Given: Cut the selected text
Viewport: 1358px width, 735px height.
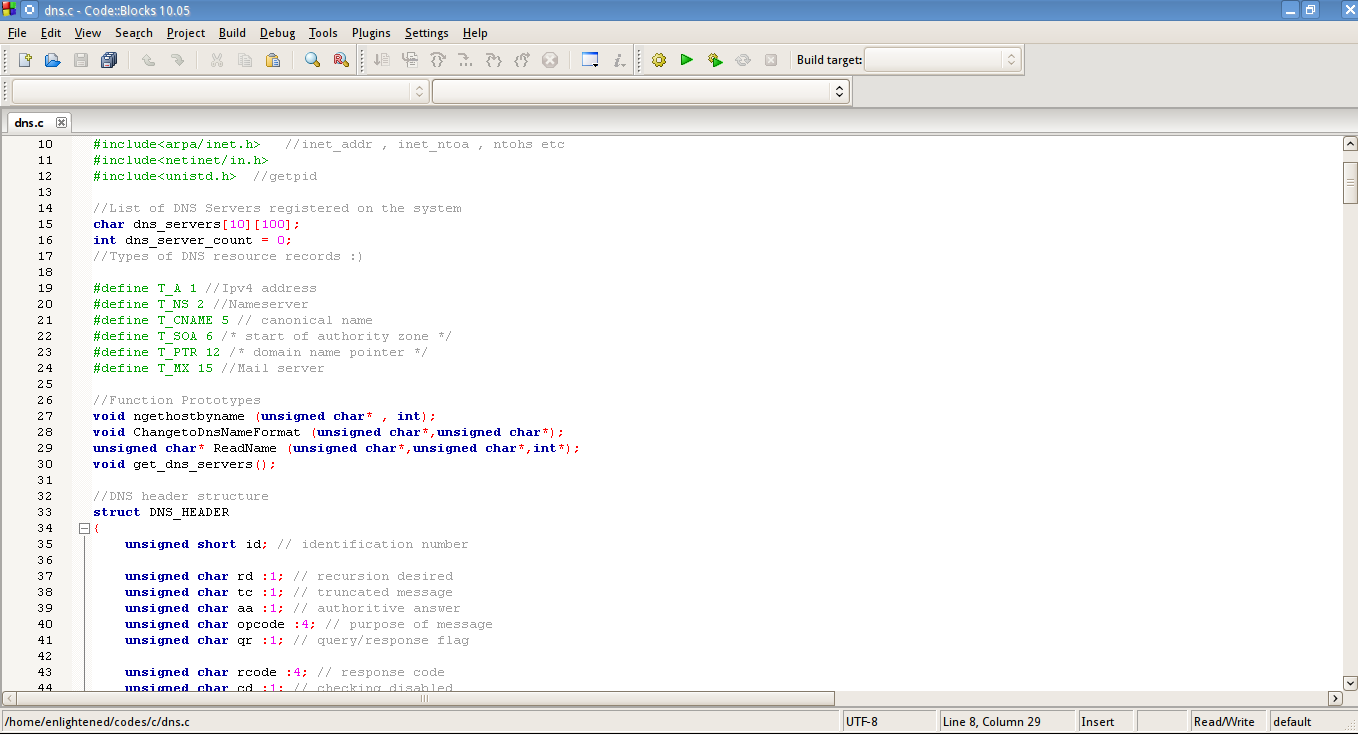Looking at the screenshot, I should tap(216, 60).
